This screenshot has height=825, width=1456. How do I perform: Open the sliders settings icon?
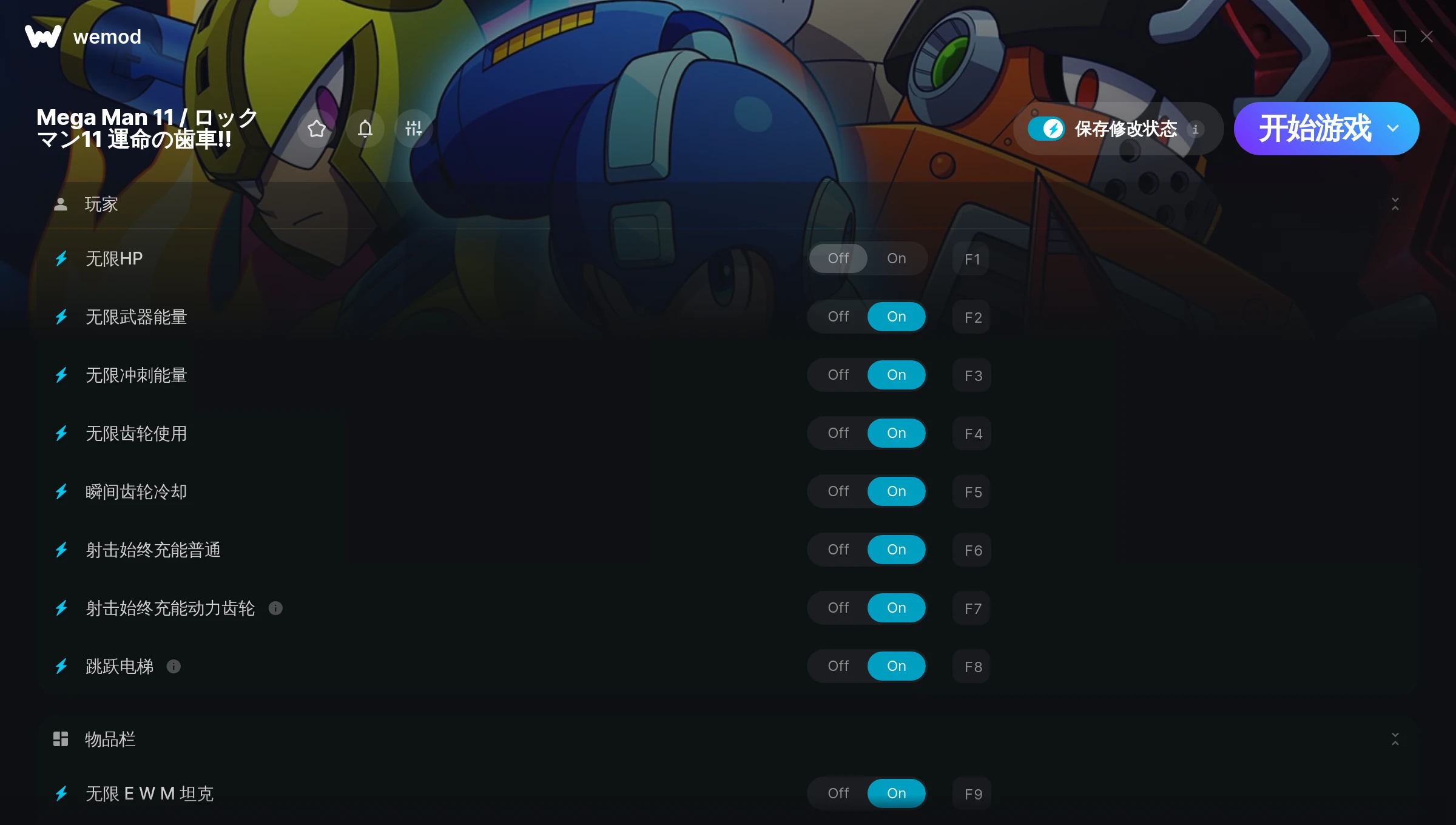[413, 129]
